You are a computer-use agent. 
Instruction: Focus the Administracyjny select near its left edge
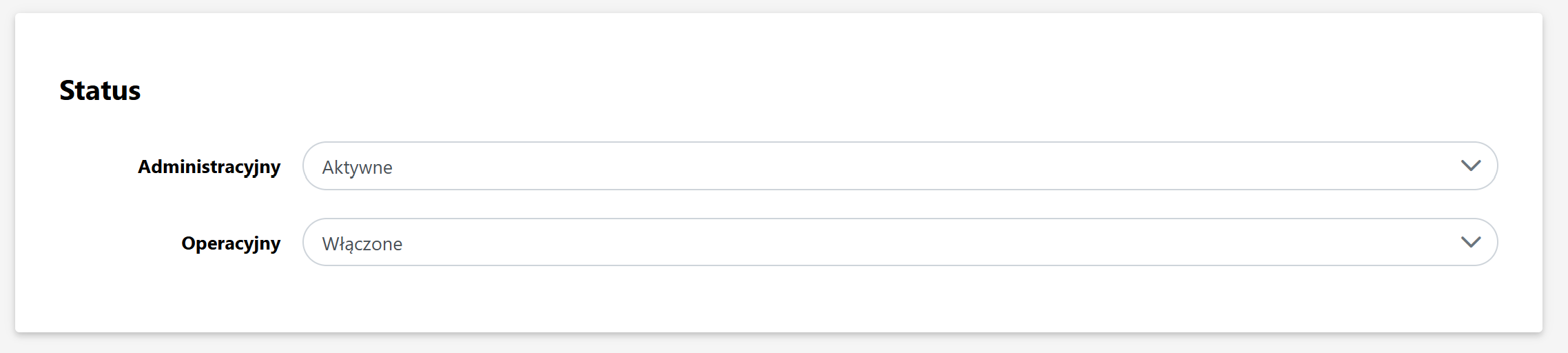pos(314,166)
